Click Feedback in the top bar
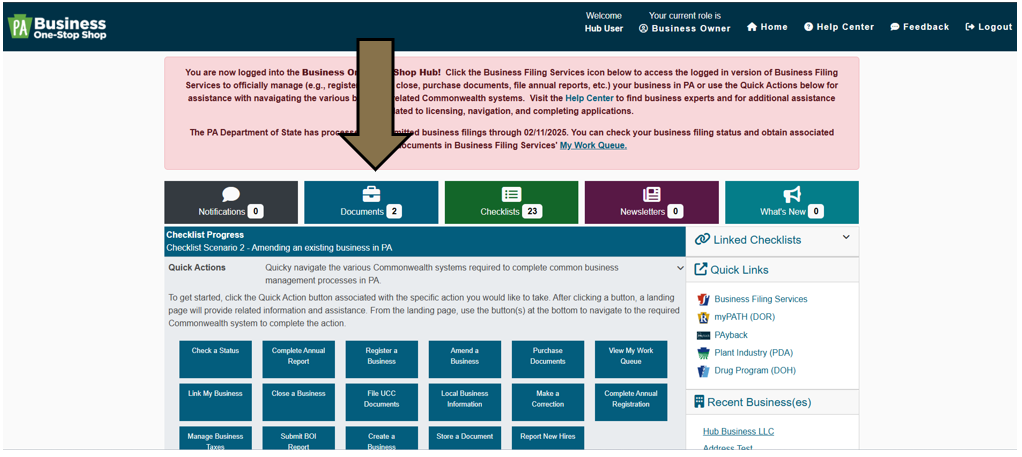Screen dimensions: 1022x457 [x=920, y=27]
